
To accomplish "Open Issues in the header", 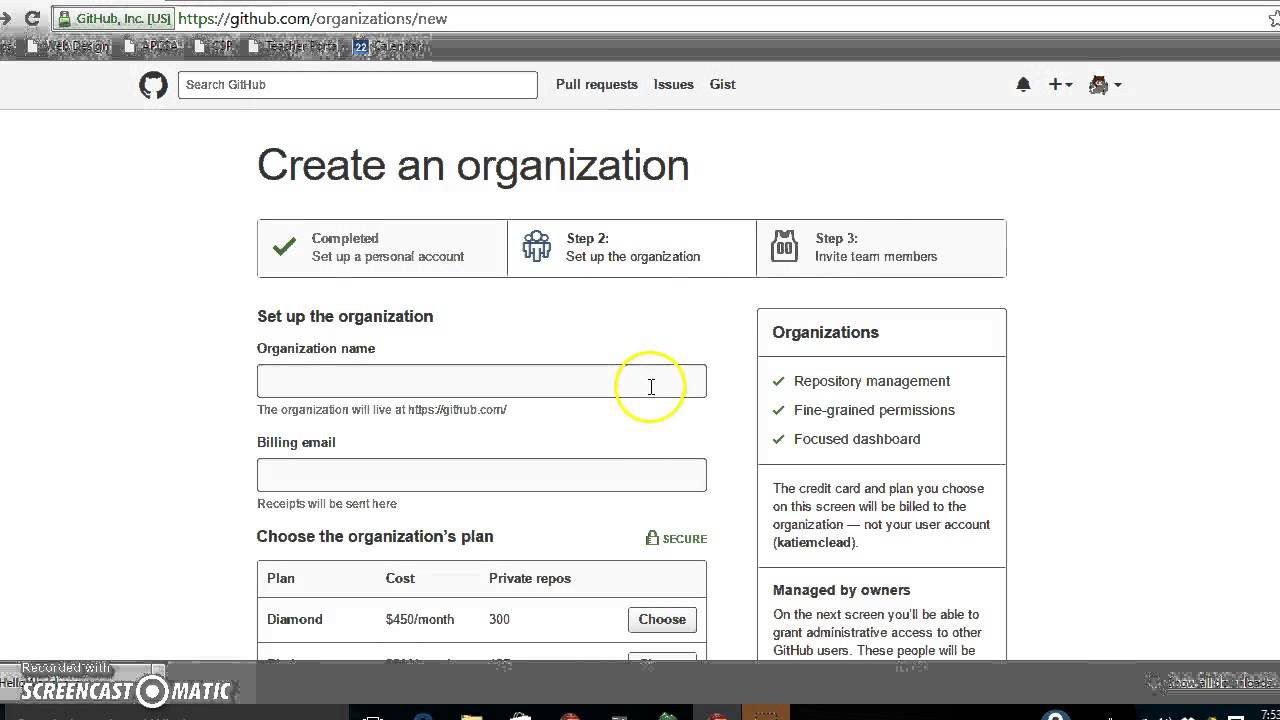I will (674, 85).
